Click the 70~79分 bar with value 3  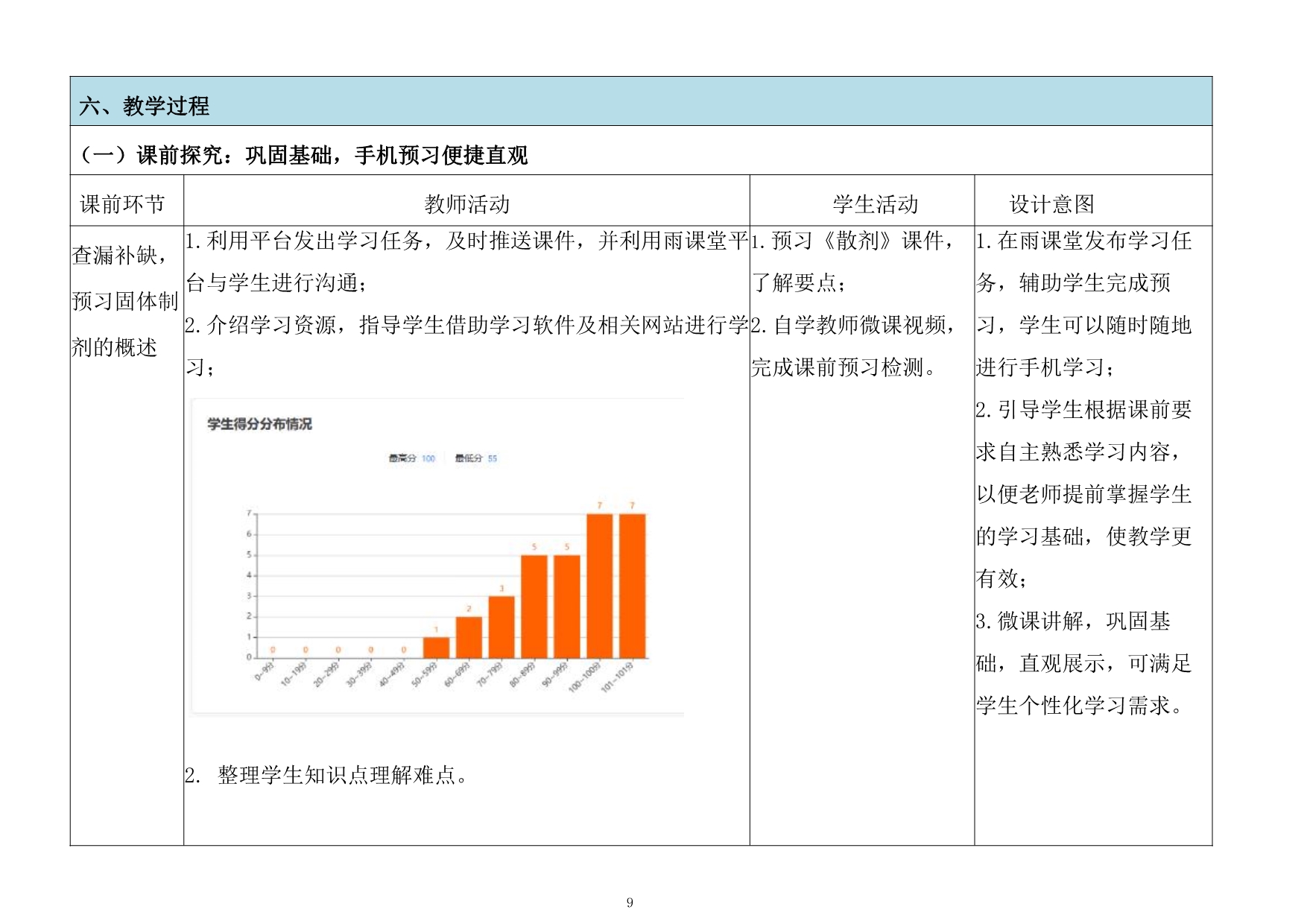501,627
